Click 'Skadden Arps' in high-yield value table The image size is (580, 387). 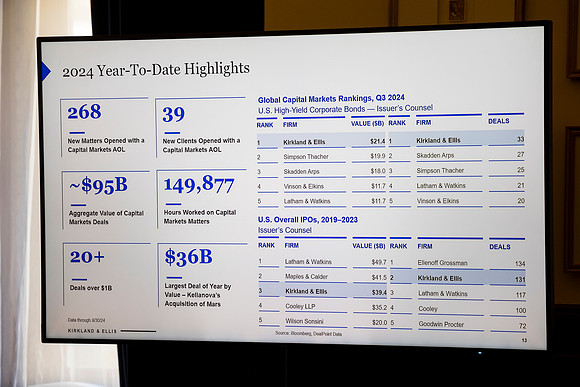301,172
